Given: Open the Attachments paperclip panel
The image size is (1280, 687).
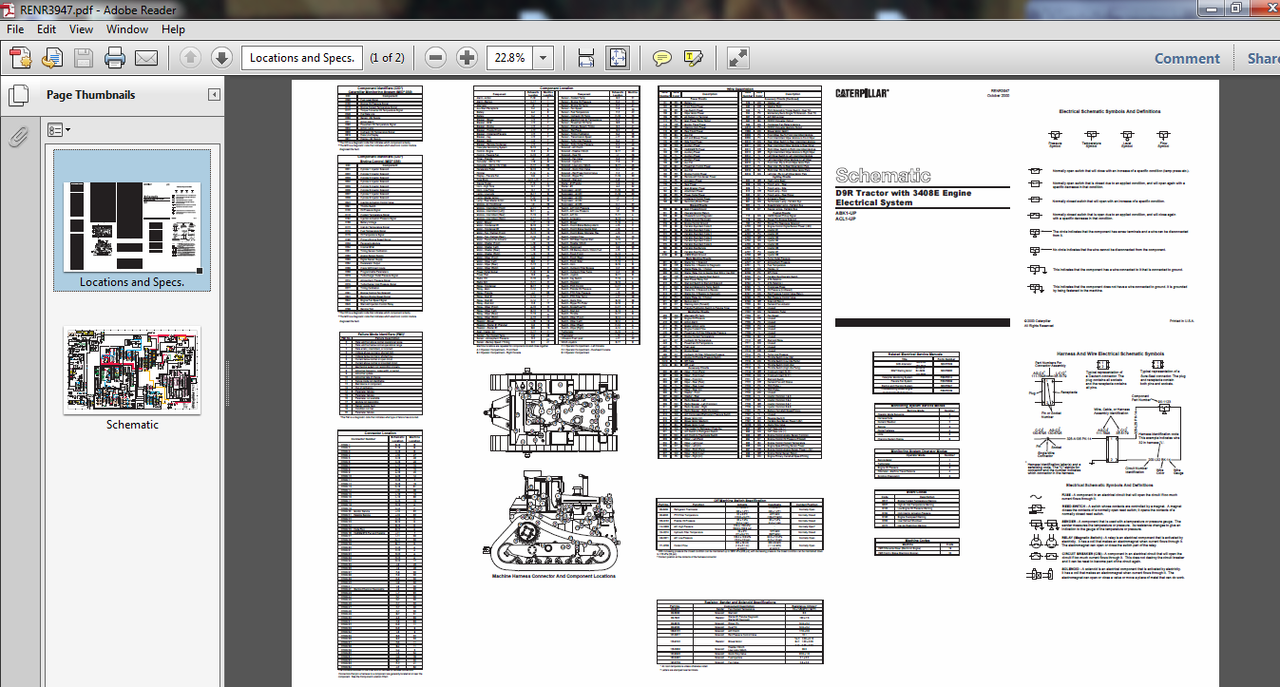Looking at the screenshot, I should click(18, 136).
